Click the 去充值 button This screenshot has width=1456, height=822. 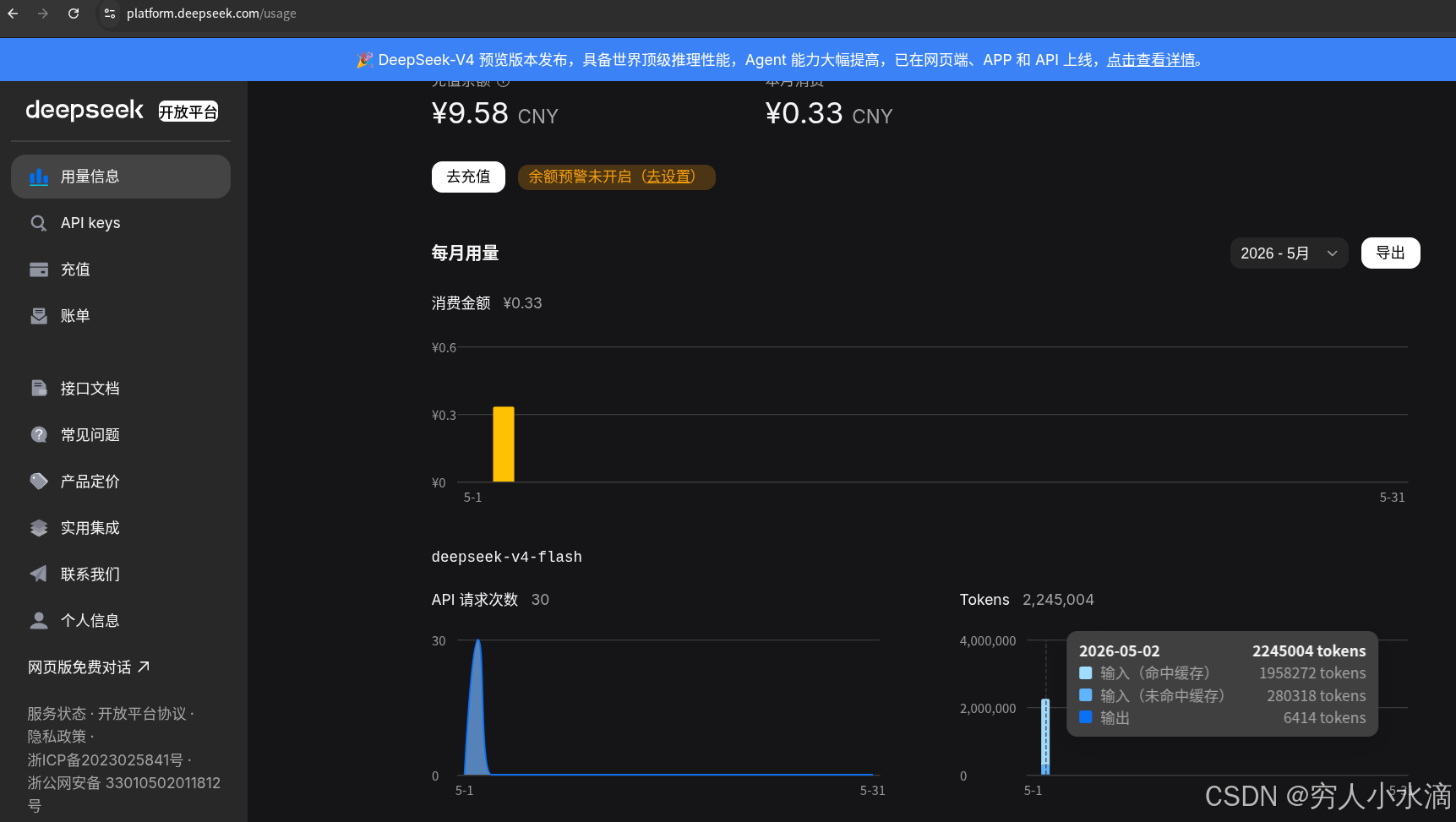tap(468, 177)
